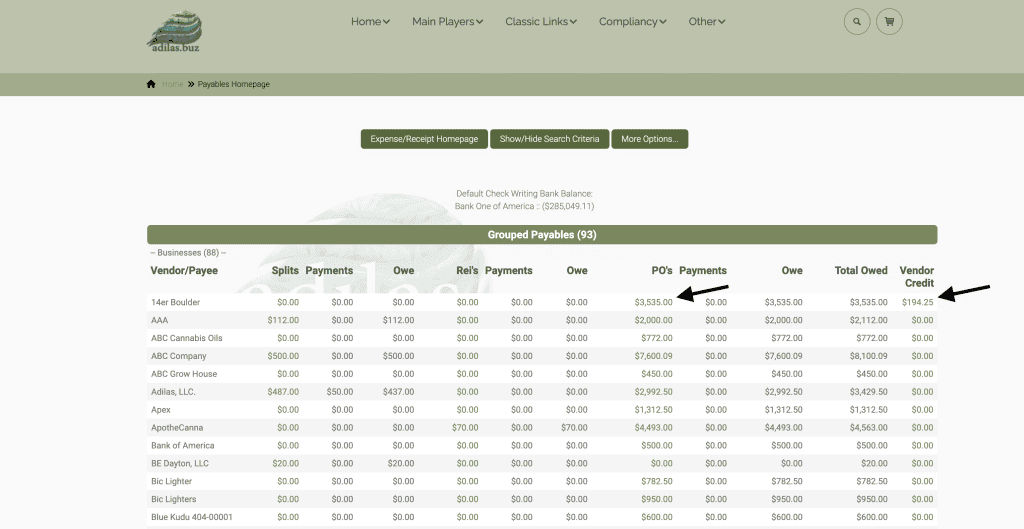Open the Other menu
Image resolution: width=1024 pixels, height=529 pixels.
coord(707,21)
